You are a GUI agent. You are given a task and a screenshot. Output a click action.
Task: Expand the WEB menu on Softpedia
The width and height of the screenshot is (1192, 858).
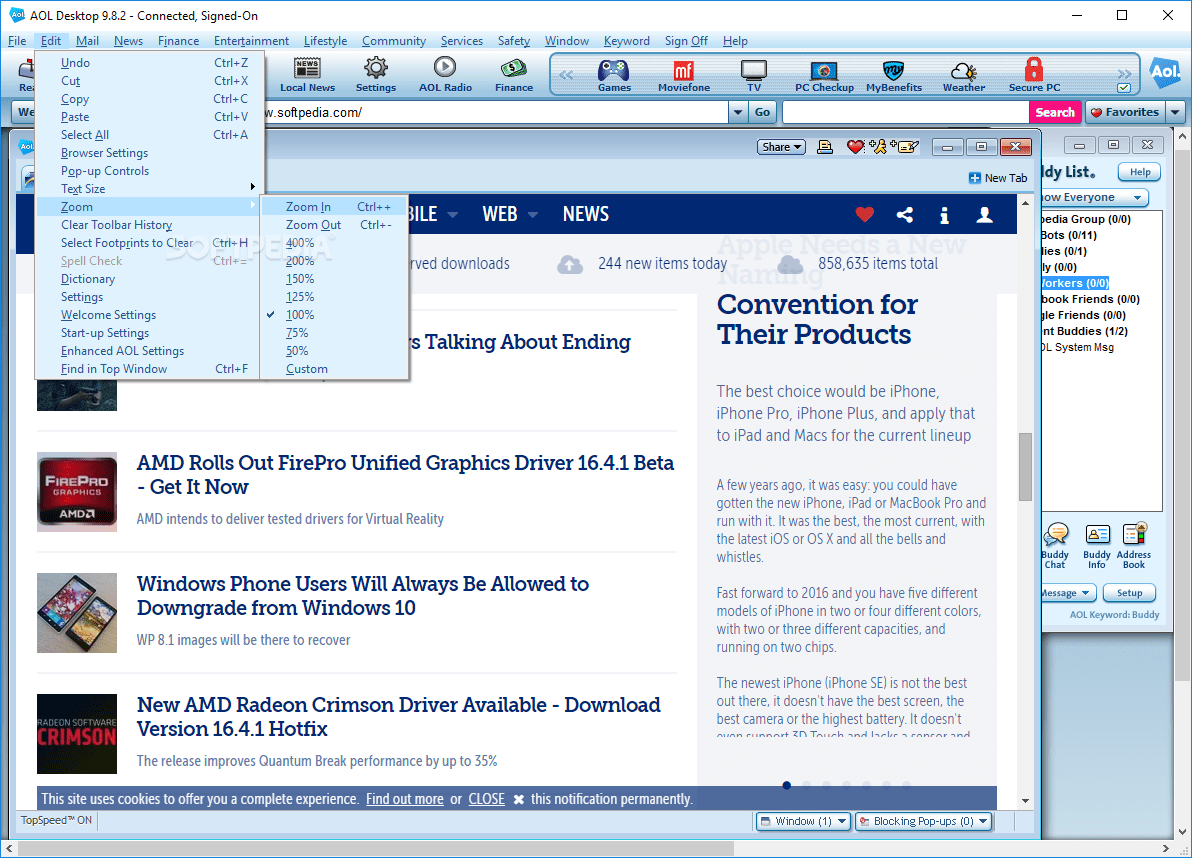pyautogui.click(x=509, y=214)
